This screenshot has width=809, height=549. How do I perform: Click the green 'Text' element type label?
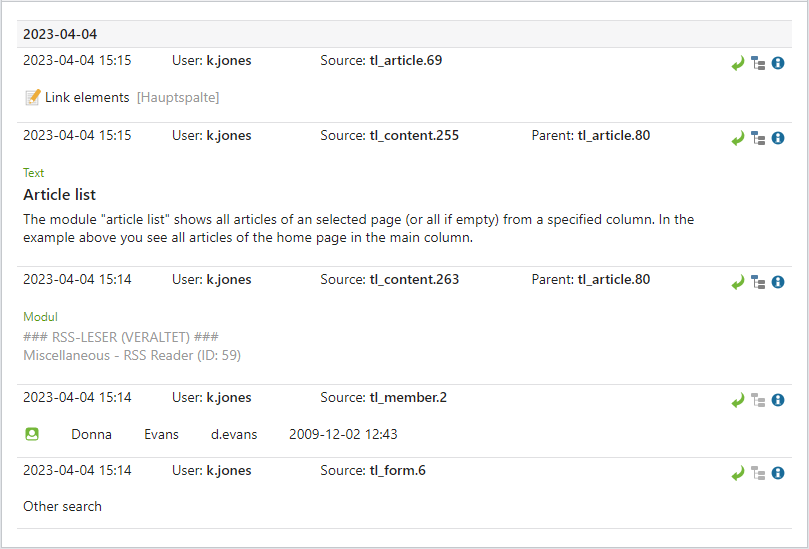click(x=34, y=173)
